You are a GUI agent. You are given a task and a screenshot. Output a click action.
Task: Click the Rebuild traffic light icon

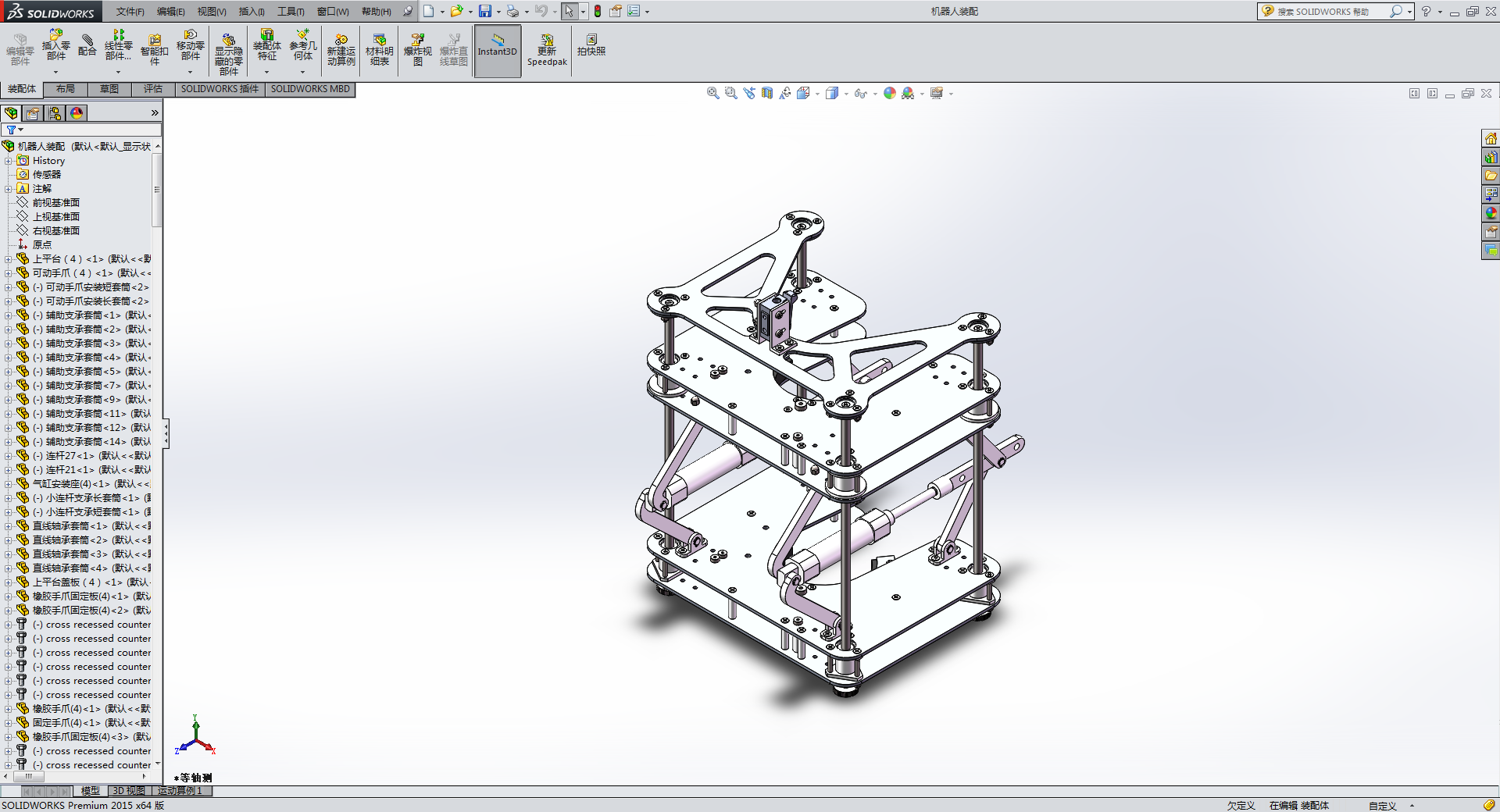tap(598, 11)
